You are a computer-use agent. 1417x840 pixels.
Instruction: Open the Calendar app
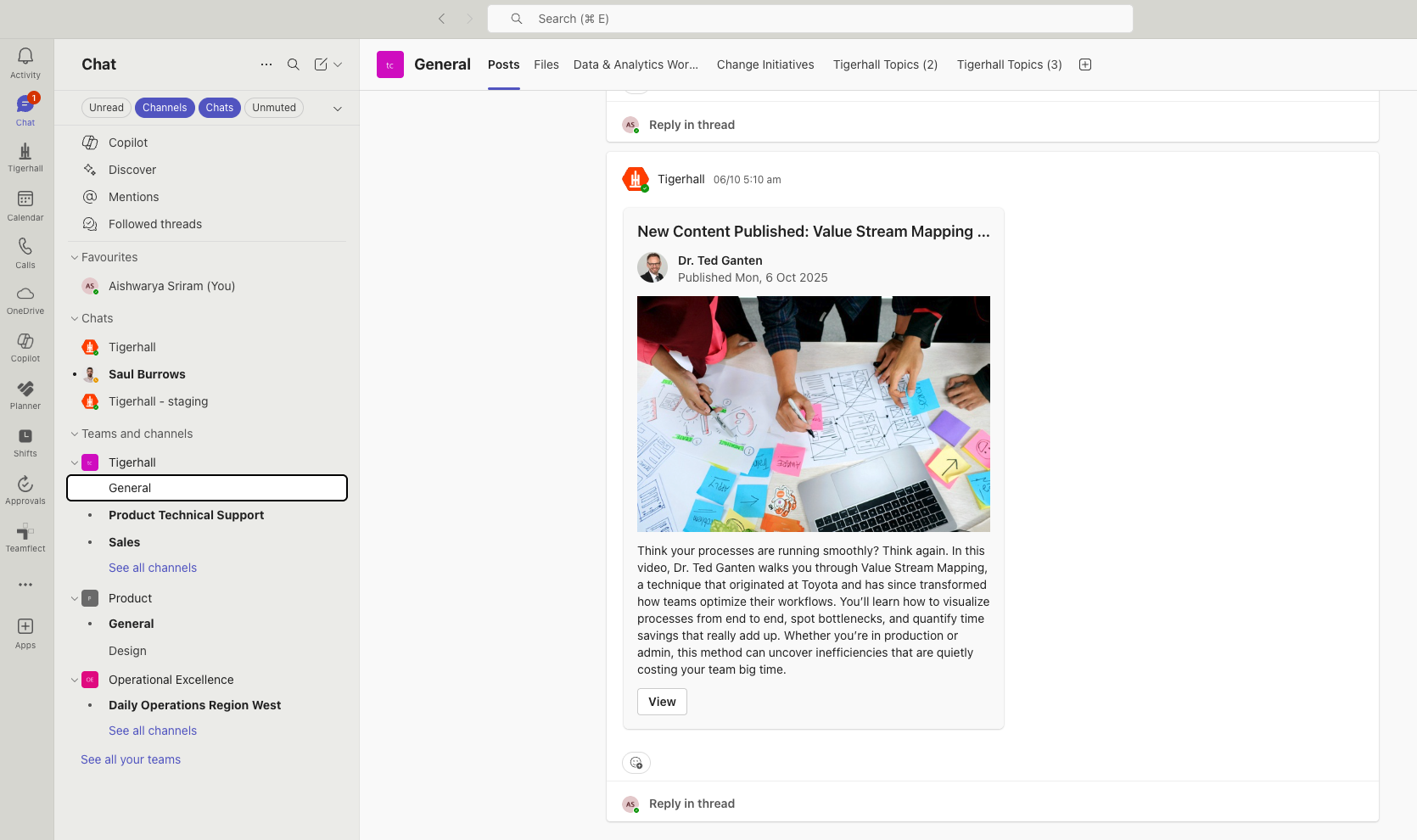coord(25,205)
